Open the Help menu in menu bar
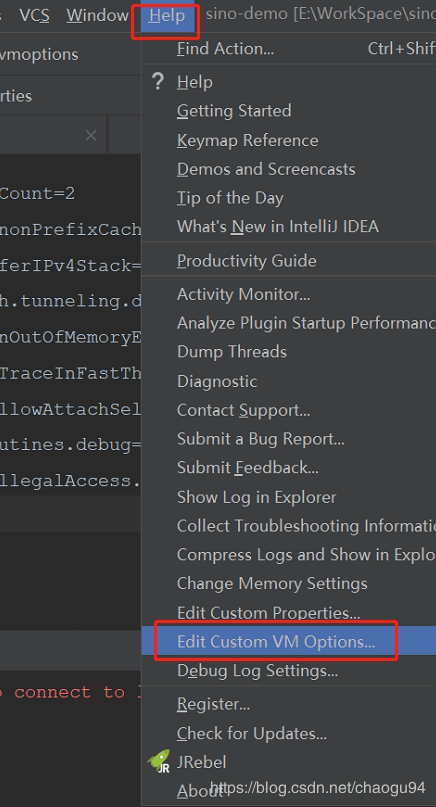The image size is (436, 807). [167, 15]
